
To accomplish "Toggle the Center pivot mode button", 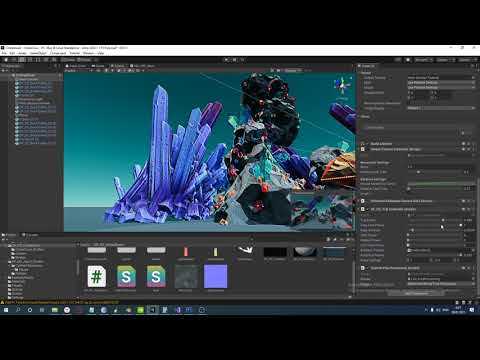I will pos(69,60).
